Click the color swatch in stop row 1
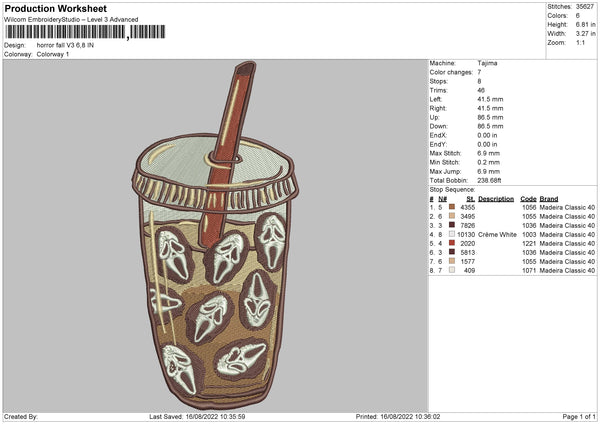The image size is (600, 424). pos(452,207)
